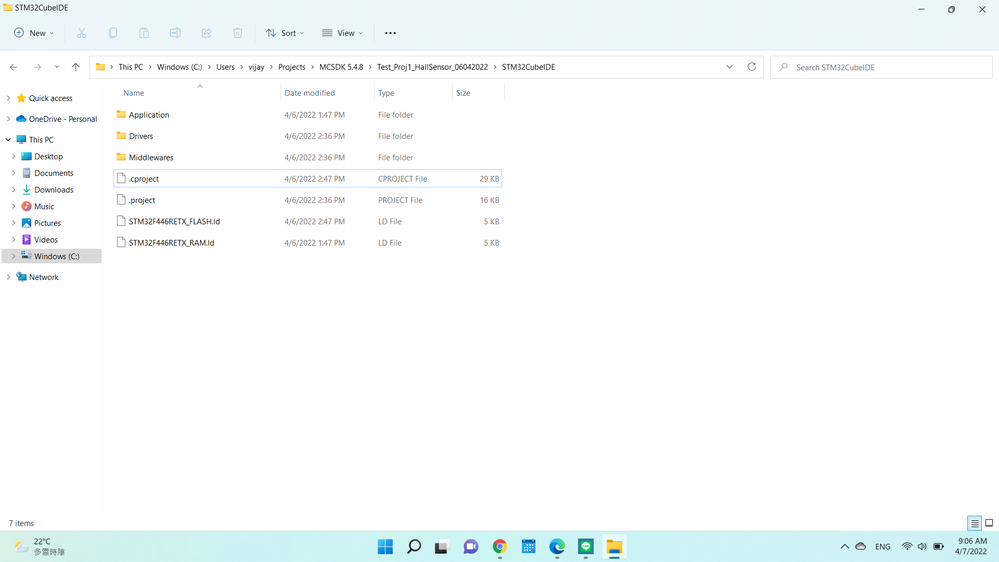Click MCSDK 5.4.8 breadcrumb
Image resolution: width=999 pixels, height=562 pixels.
[341, 67]
